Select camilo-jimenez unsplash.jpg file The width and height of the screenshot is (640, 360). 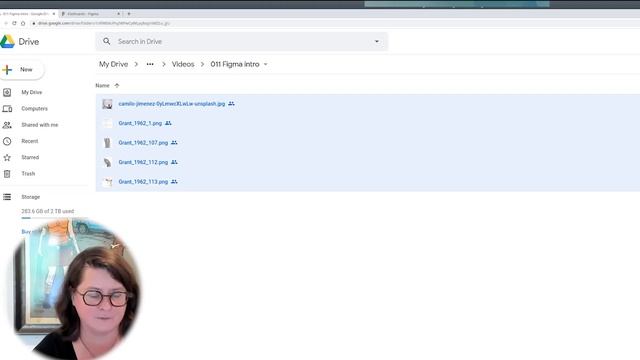(x=171, y=104)
